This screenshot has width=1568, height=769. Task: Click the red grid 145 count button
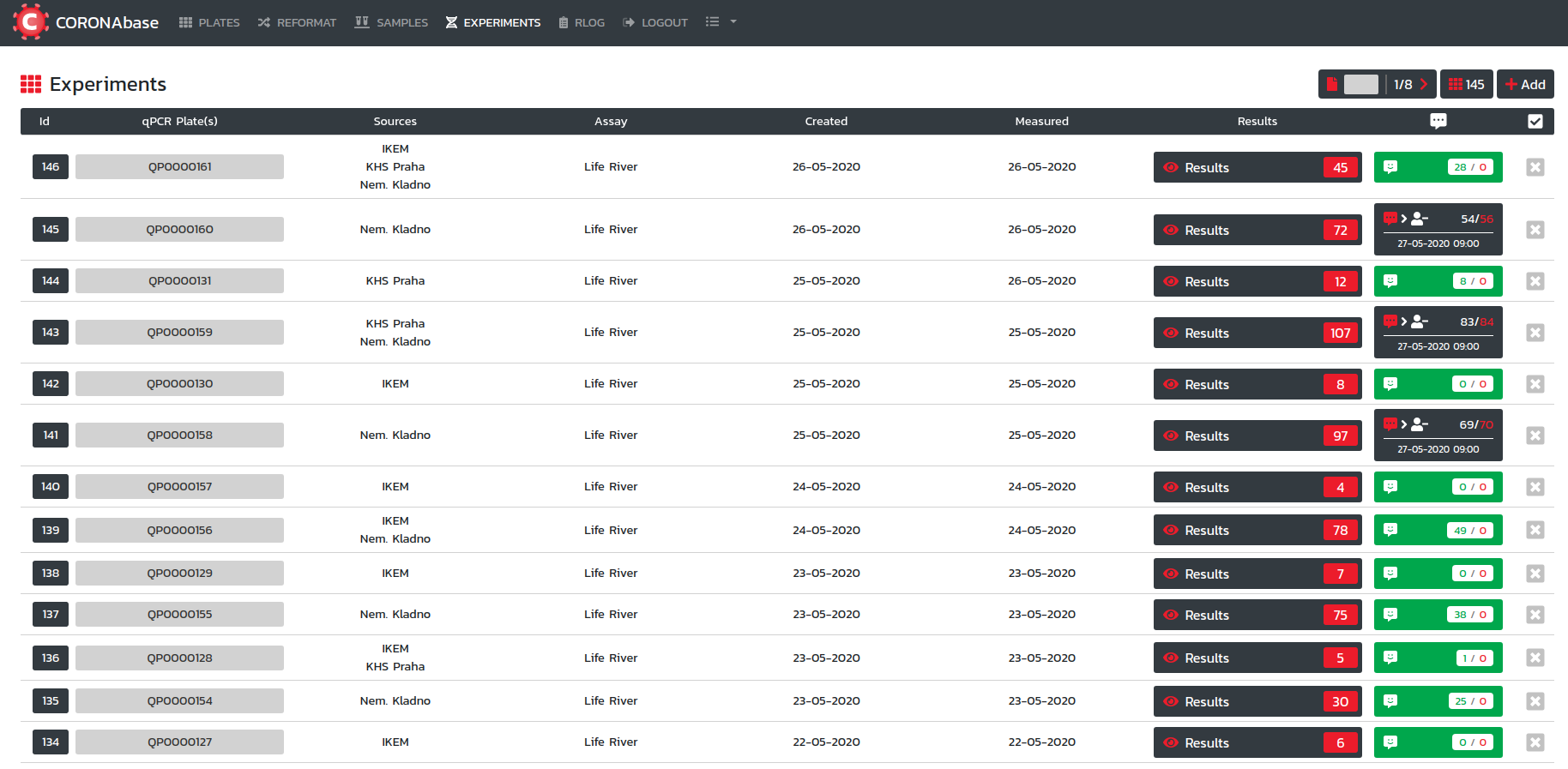[1466, 84]
